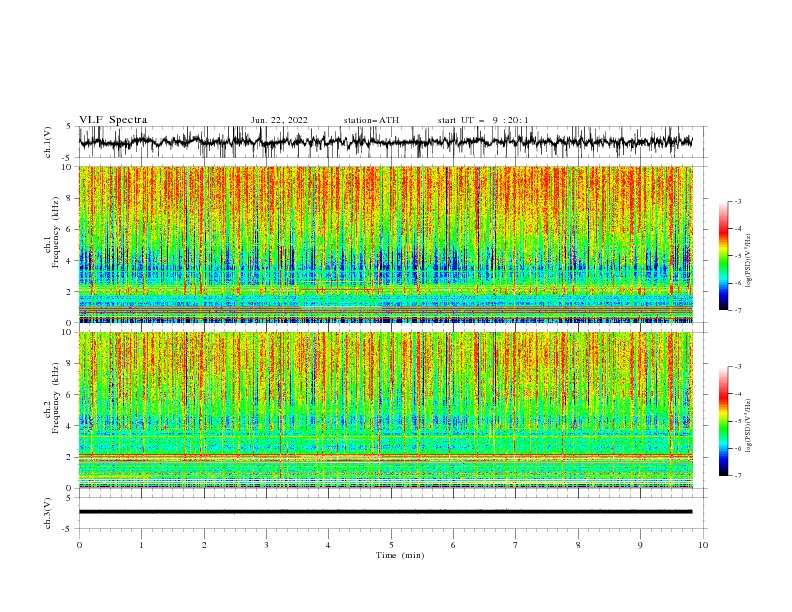Click the time axis tick label '3'
Image resolution: width=792 pixels, height=612 pixels.
point(266,545)
